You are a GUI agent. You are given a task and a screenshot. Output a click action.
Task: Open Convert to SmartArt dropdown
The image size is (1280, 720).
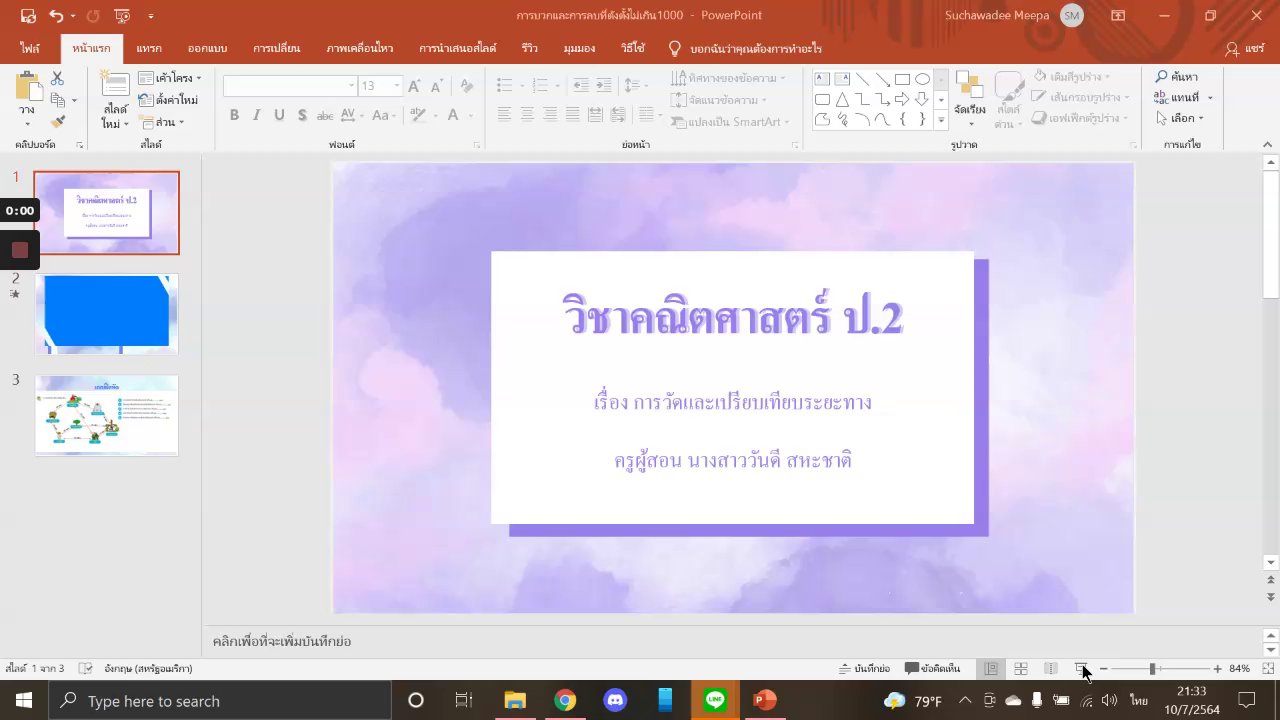(730, 122)
